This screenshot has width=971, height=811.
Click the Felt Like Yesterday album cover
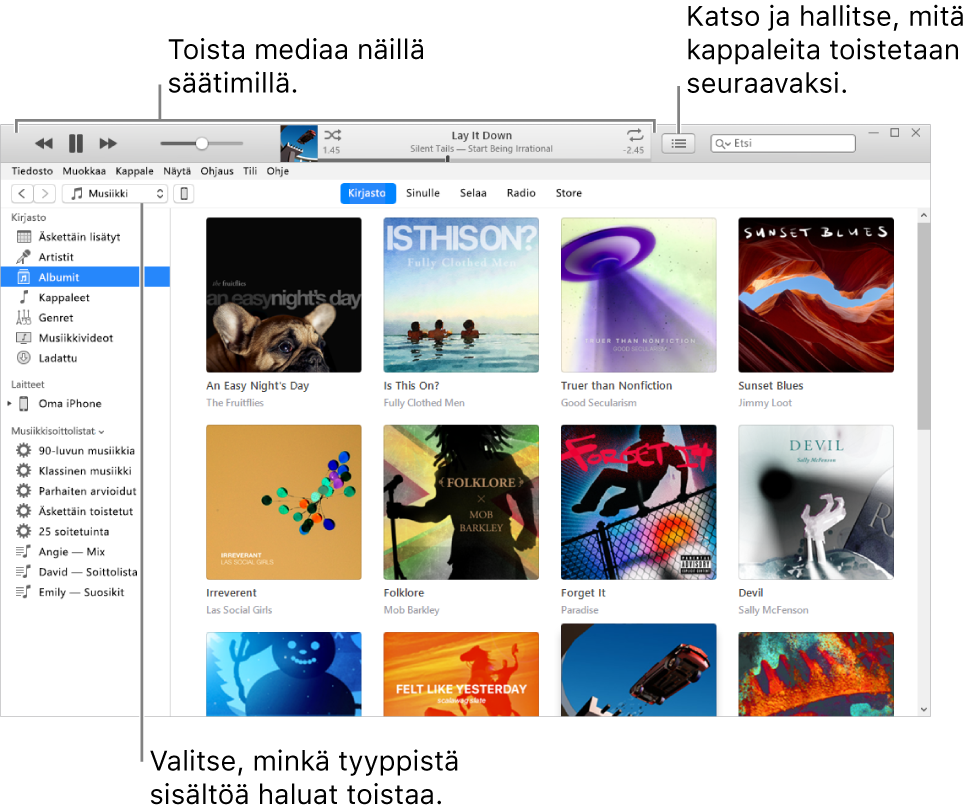tap(461, 674)
